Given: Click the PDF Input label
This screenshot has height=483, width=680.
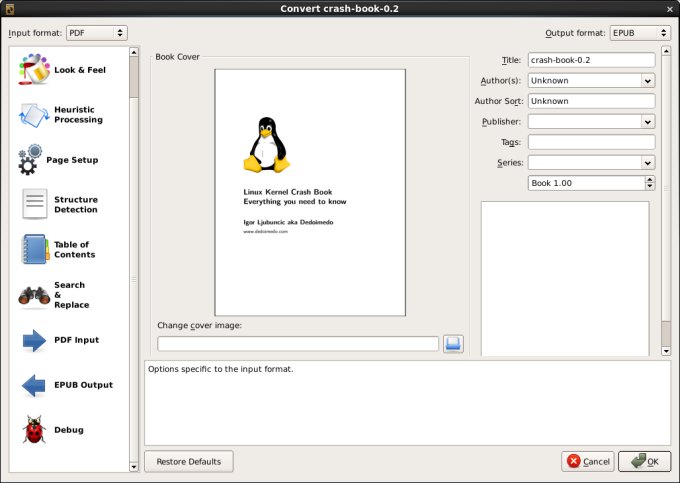Looking at the screenshot, I should click(x=76, y=340).
